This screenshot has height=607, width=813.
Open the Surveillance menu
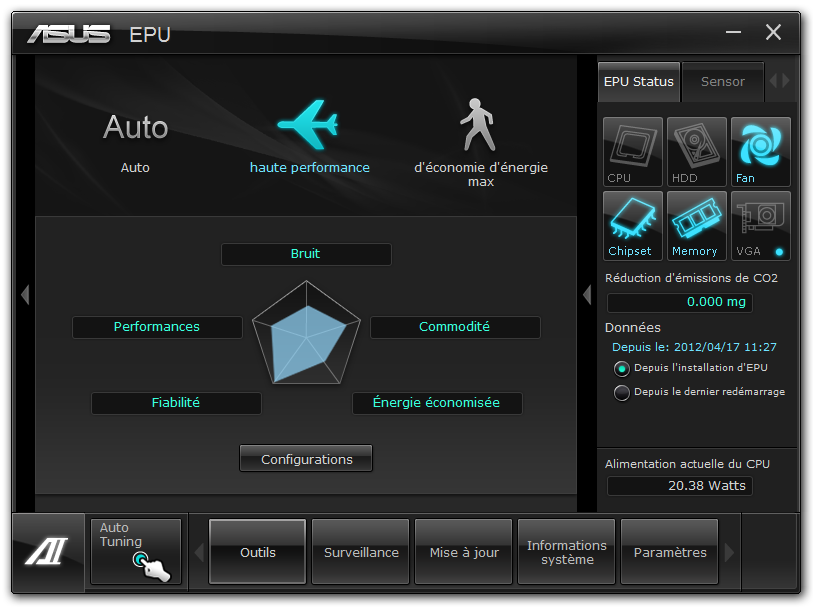[361, 552]
